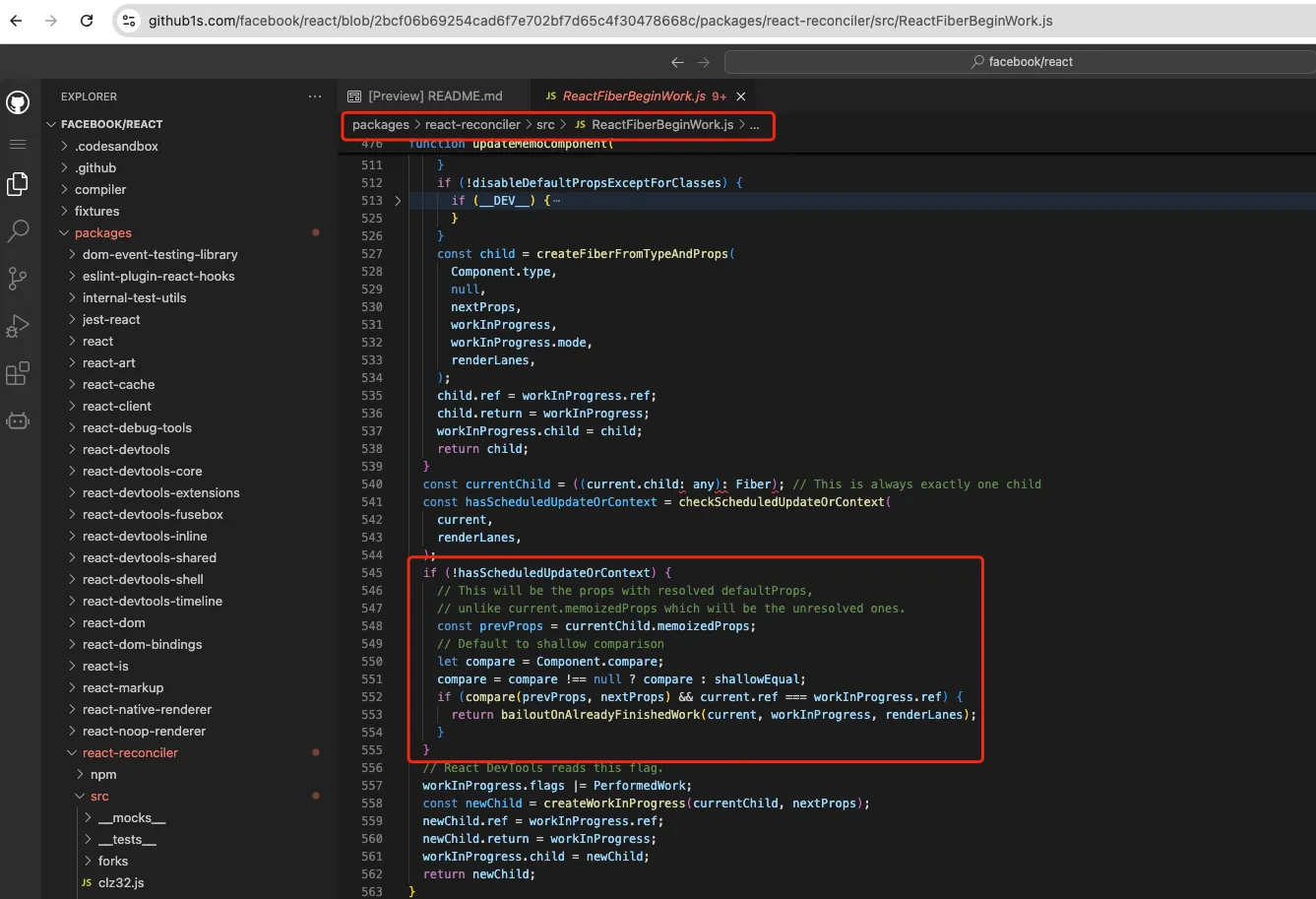1316x899 pixels.
Task: Collapse the FACEBOOK/REACT root section
Action: [189, 124]
